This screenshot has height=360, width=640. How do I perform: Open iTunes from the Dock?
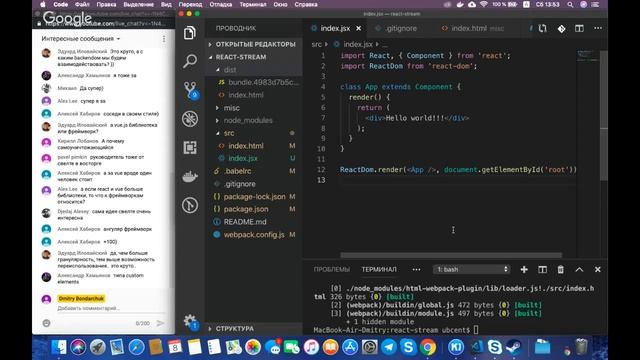311,347
